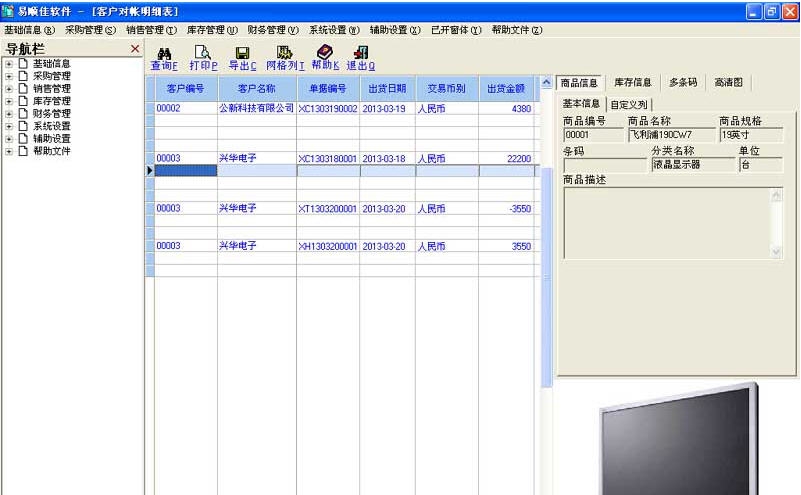Viewport: 801px width, 495px height.
Task: Click 商品描述 scroll down arrow
Action: 776,251
